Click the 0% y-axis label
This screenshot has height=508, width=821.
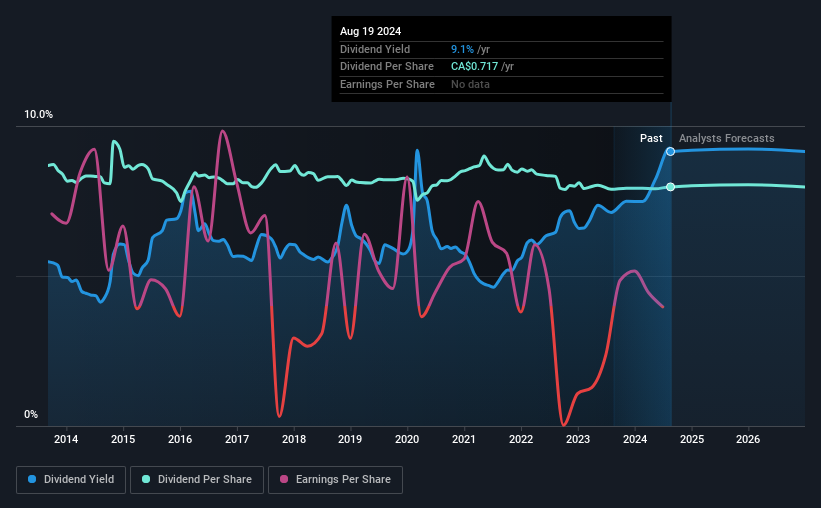tap(31, 414)
